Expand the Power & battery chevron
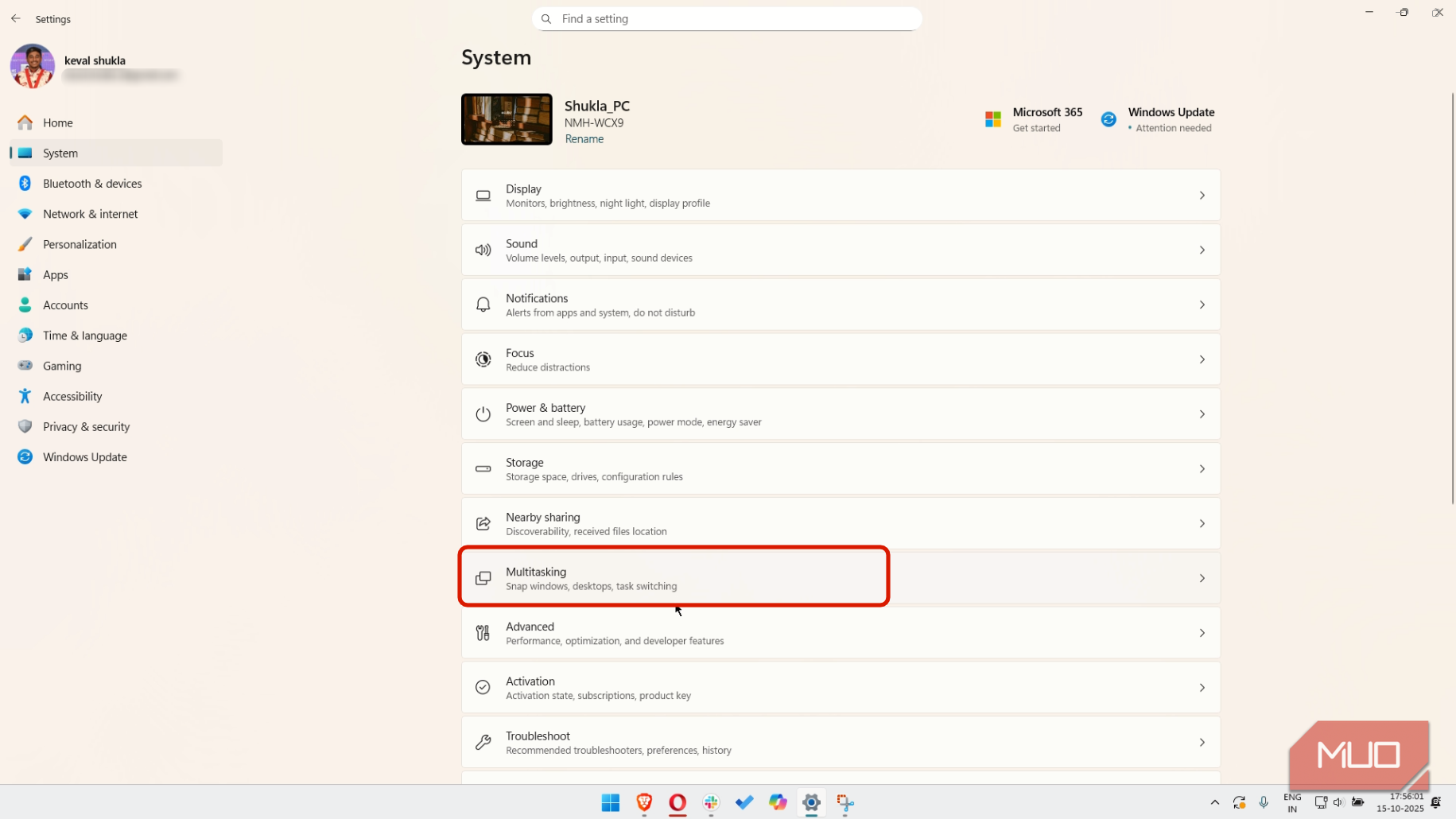This screenshot has height=819, width=1456. click(1202, 414)
